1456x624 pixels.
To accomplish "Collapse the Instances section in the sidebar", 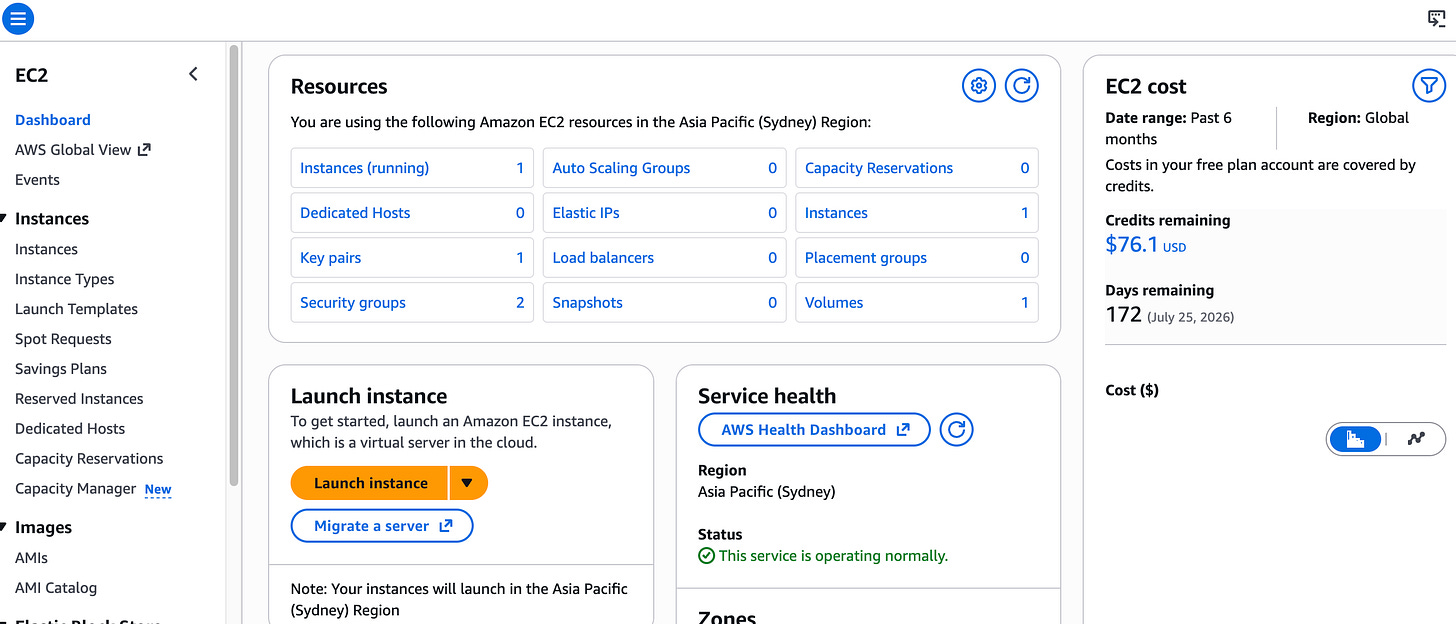I will (8, 218).
